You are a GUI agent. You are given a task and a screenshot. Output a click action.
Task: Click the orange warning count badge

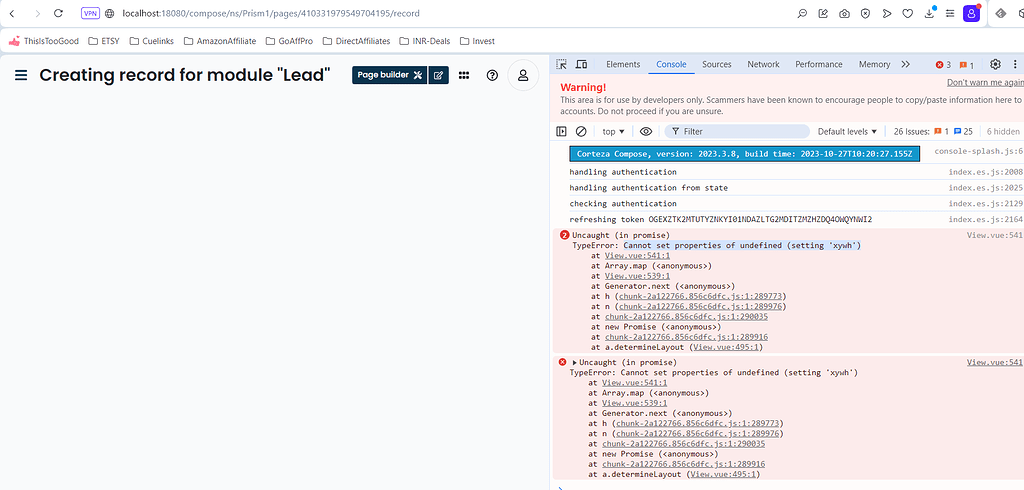pyautogui.click(x=967, y=65)
